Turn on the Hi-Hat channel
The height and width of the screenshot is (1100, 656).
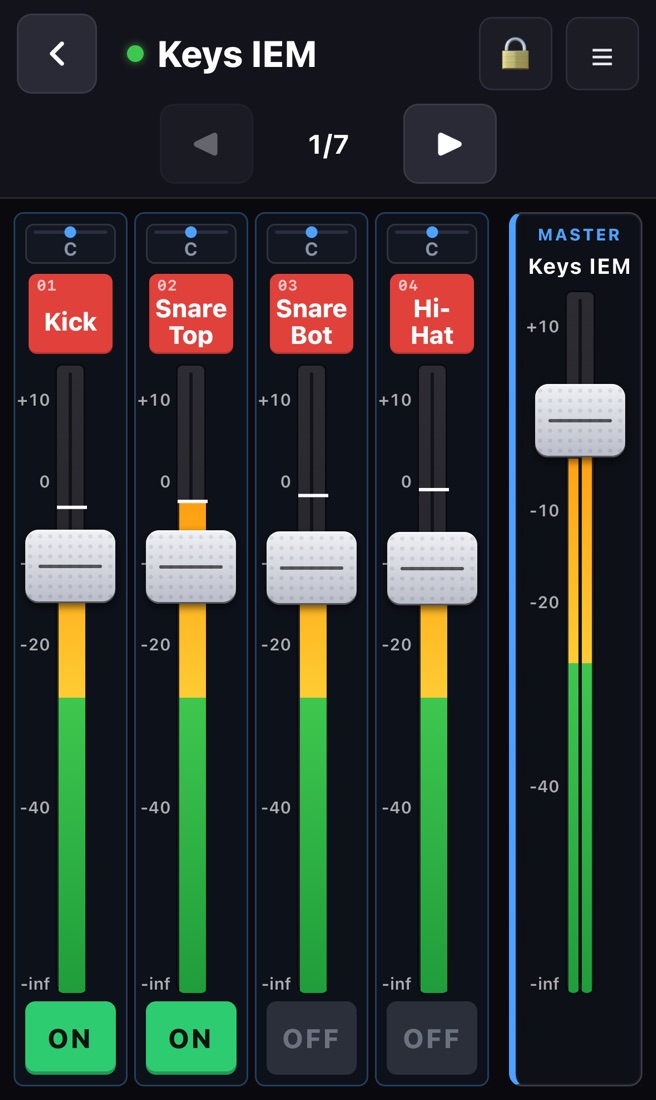(432, 1038)
